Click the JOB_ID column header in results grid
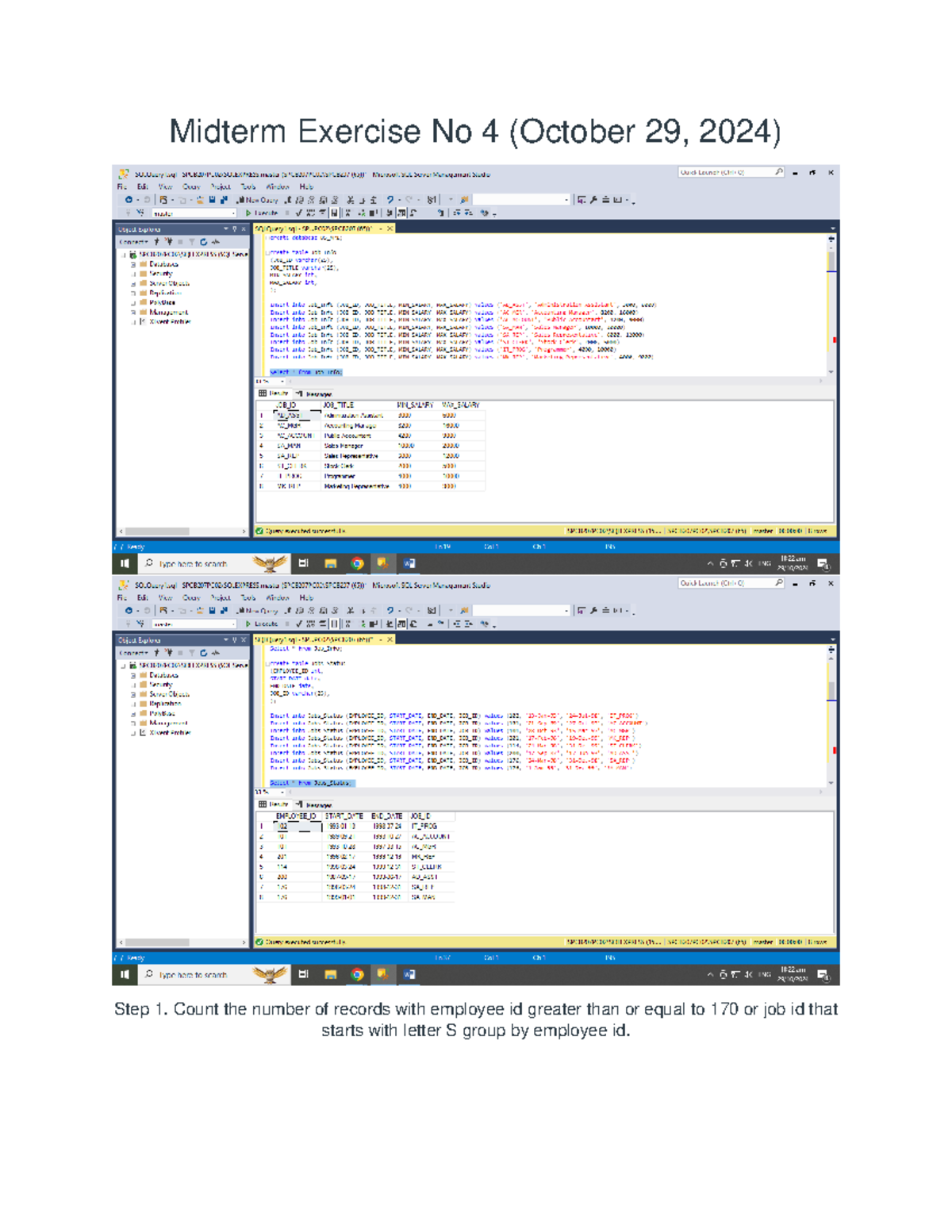This screenshot has height=1232, width=952. pyautogui.click(x=286, y=405)
